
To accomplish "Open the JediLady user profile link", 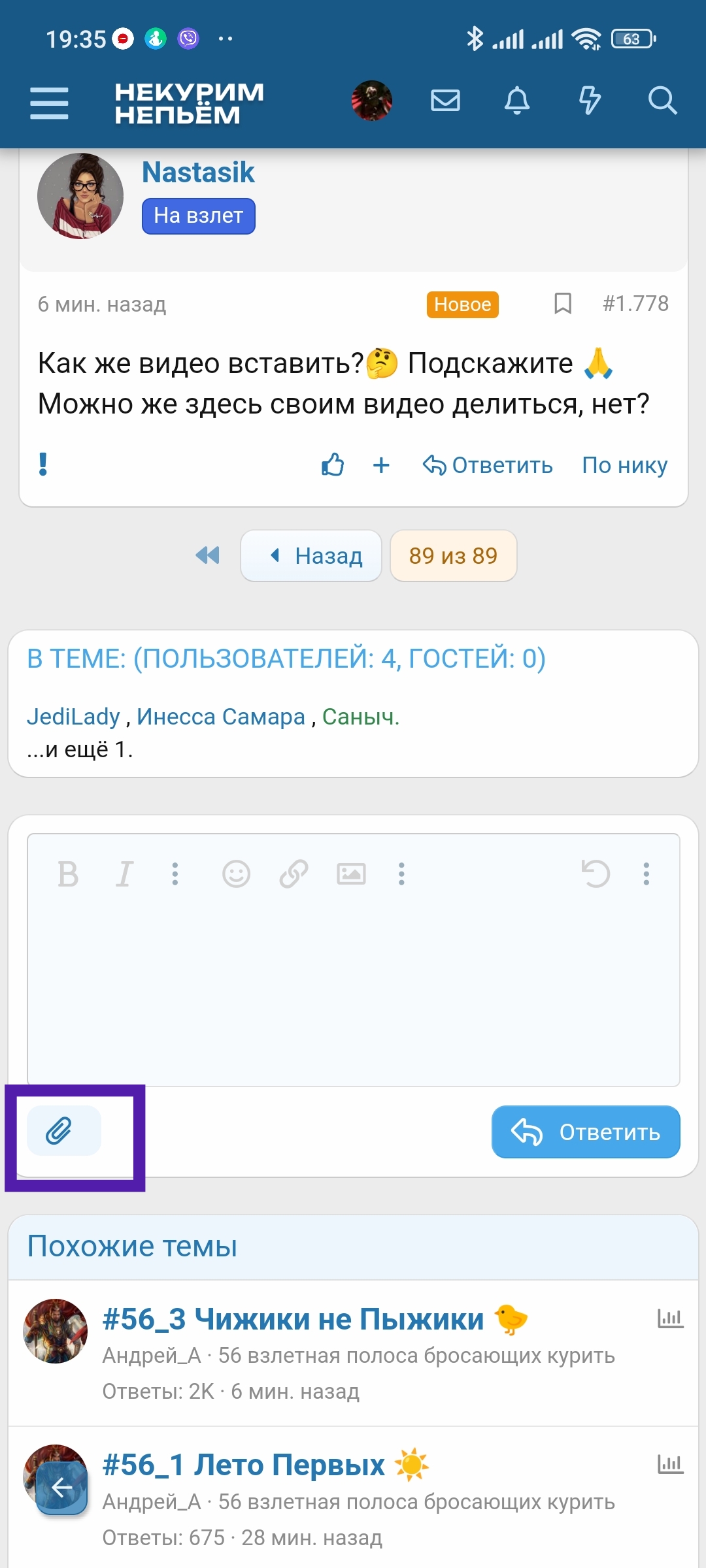I will pos(73,717).
